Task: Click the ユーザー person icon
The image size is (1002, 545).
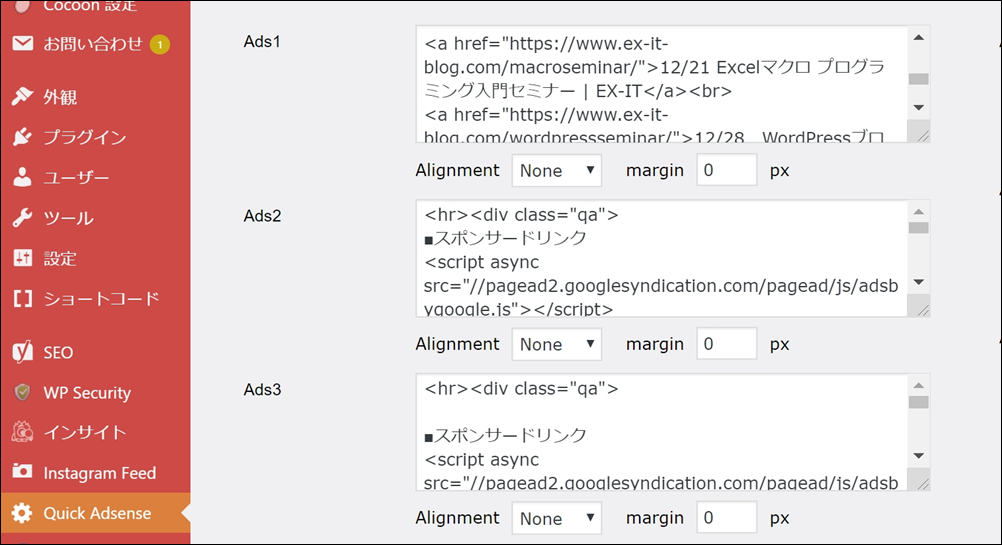Action: (x=22, y=177)
